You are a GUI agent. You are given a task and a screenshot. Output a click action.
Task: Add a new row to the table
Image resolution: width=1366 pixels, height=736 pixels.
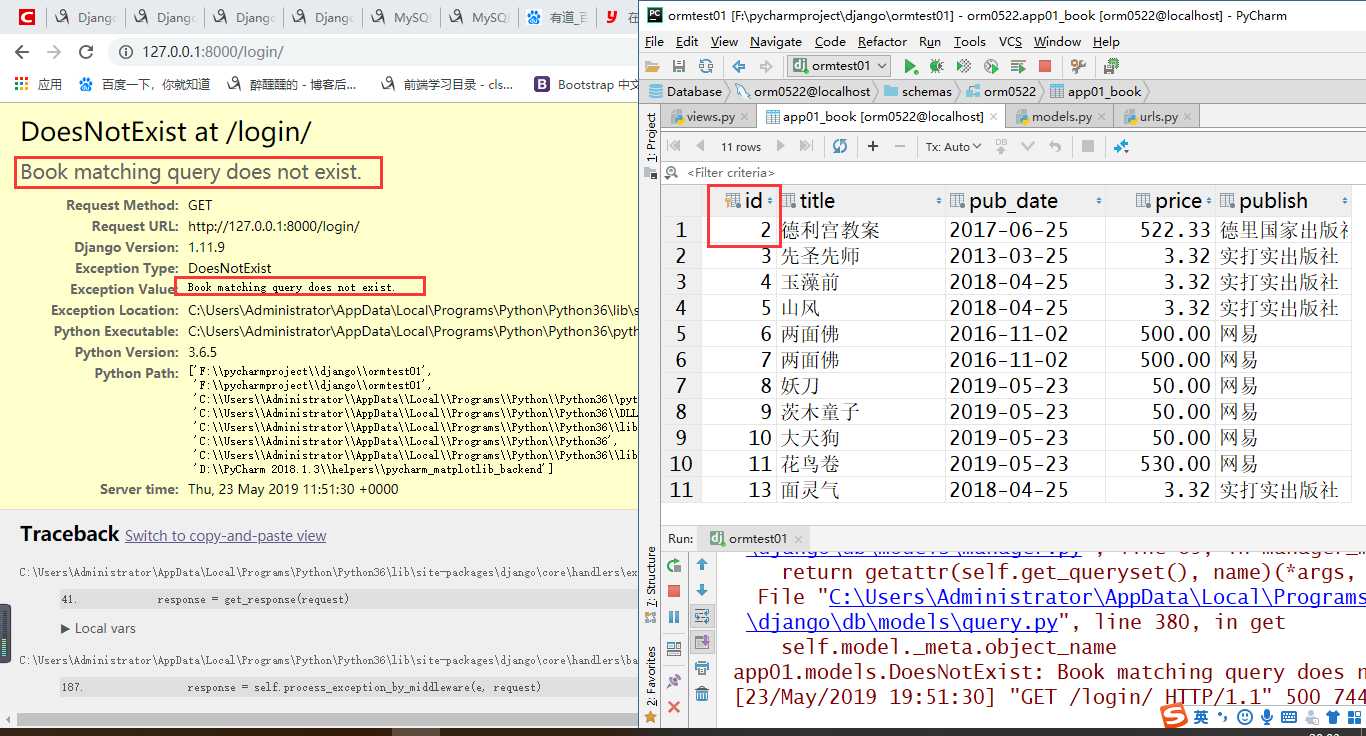(x=873, y=146)
